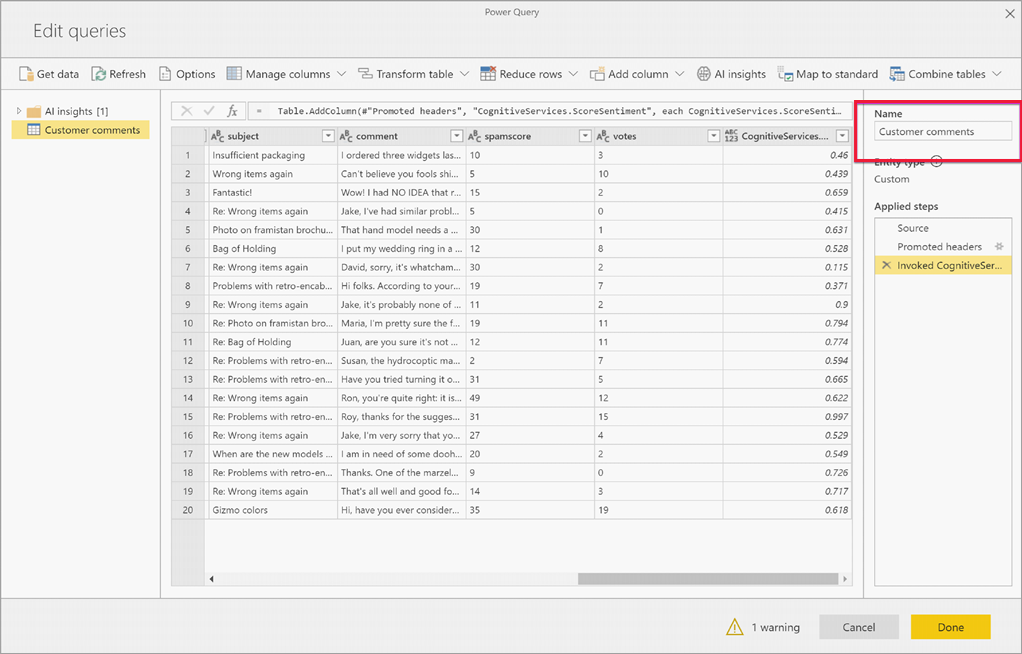The height and width of the screenshot is (654, 1022).
Task: Click the Name field with Customer comments
Action: pyautogui.click(x=942, y=132)
